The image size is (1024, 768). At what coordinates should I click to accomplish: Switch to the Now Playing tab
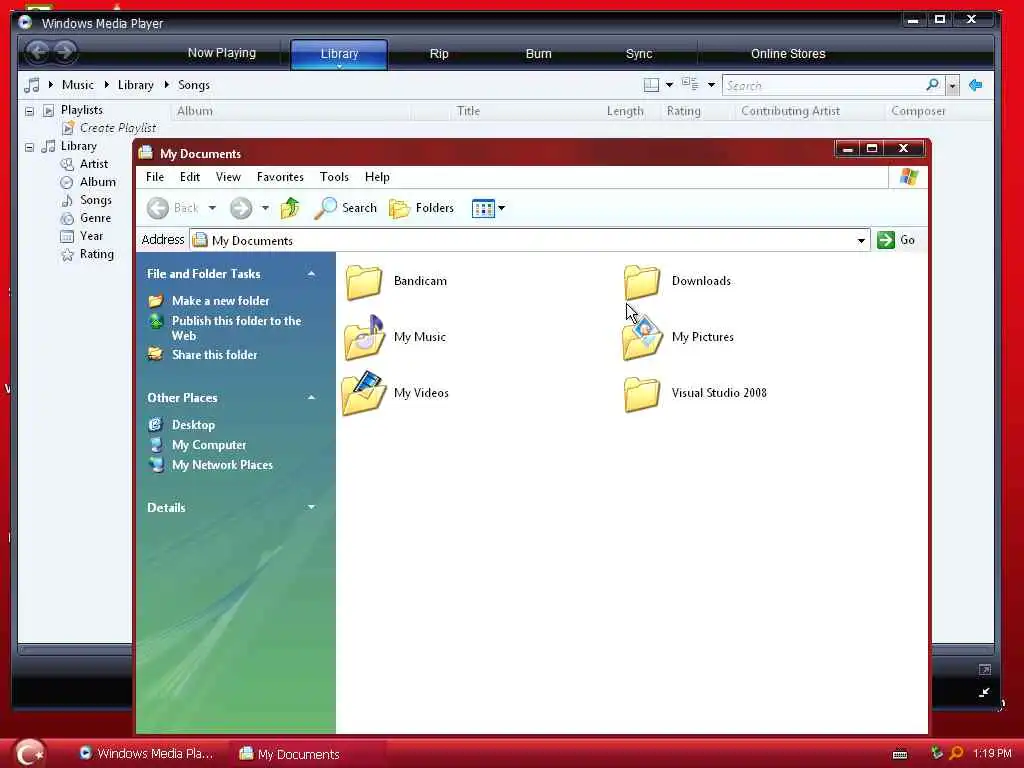pyautogui.click(x=222, y=53)
